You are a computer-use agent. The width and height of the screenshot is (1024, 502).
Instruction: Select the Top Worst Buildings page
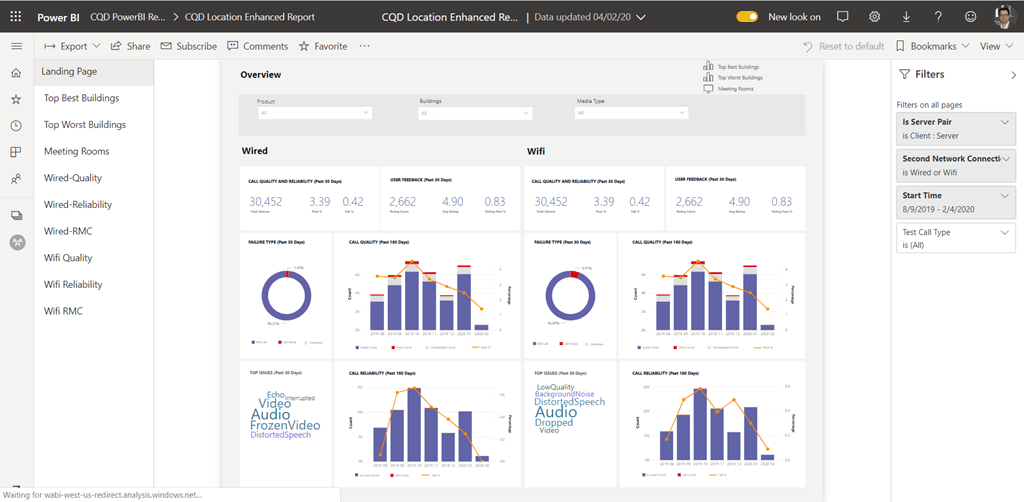[x=85, y=125]
